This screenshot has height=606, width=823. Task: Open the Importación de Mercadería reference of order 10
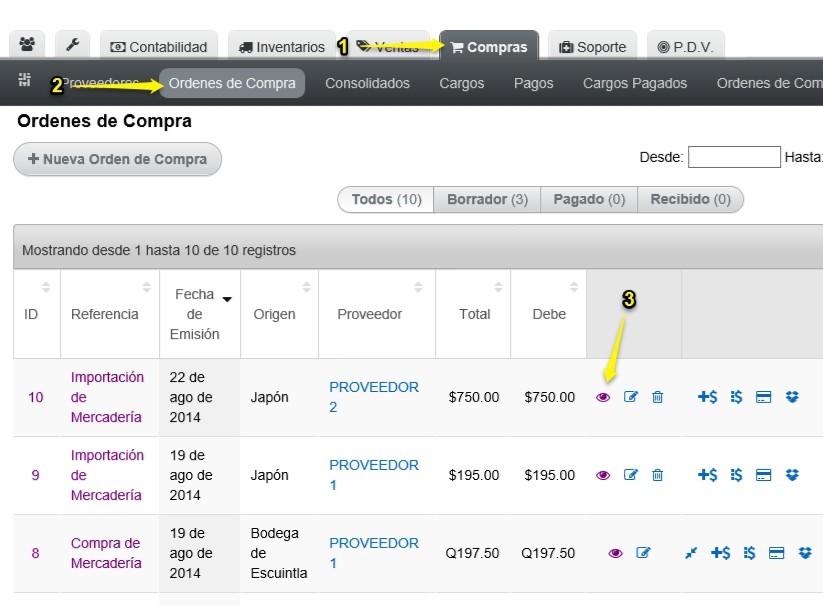(x=107, y=397)
